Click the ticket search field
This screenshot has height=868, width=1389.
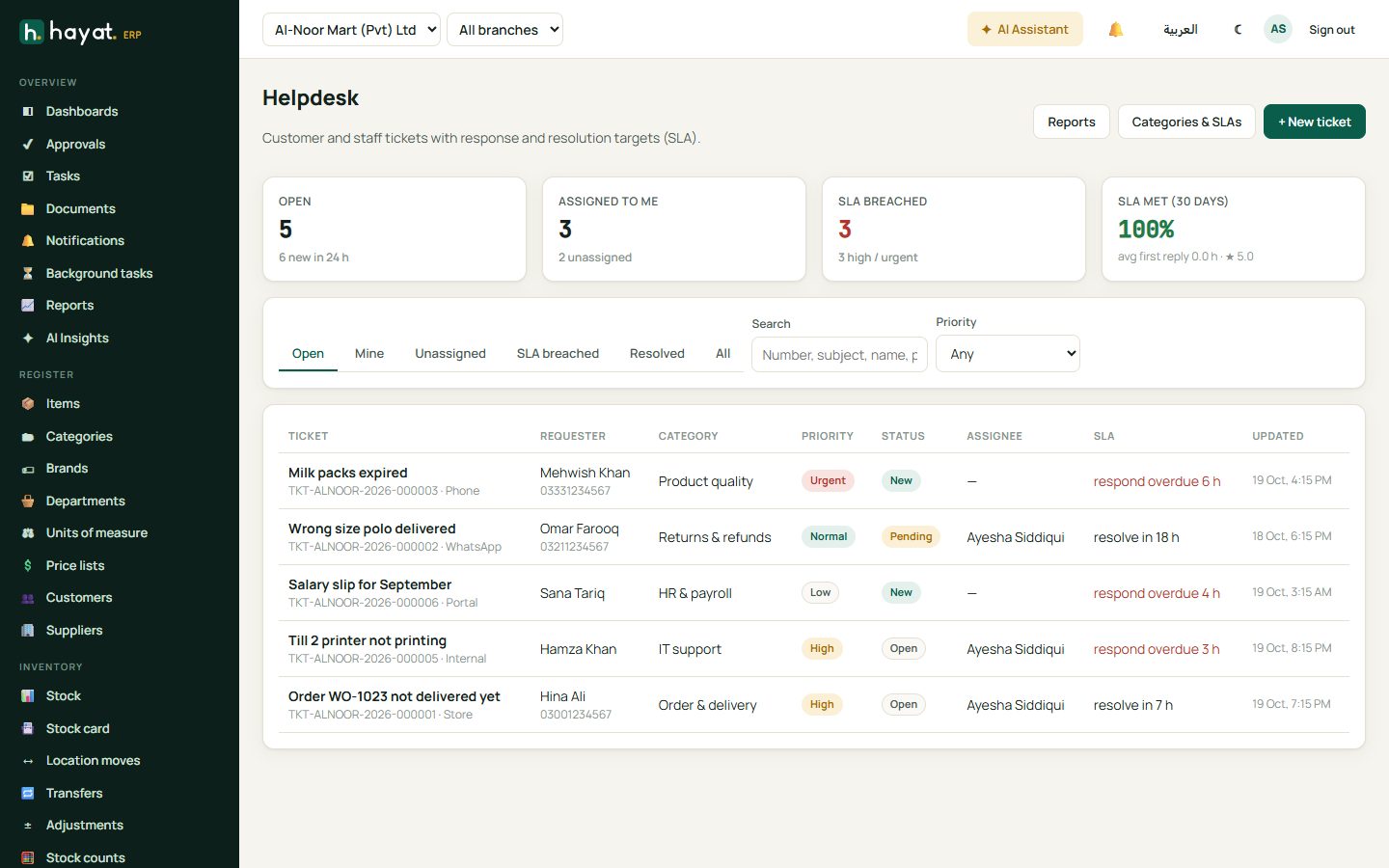839,355
